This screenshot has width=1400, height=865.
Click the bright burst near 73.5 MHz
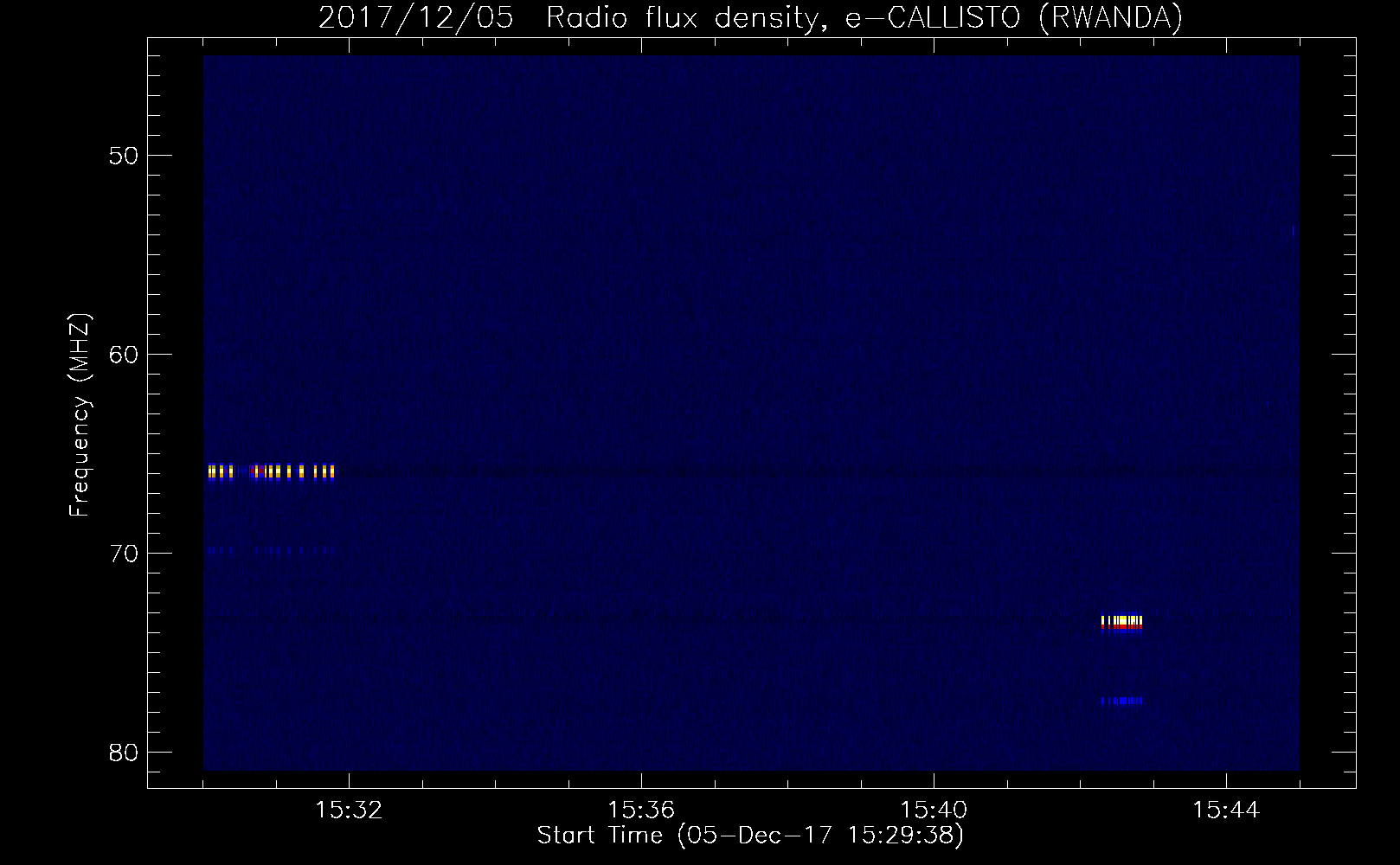tap(1121, 624)
